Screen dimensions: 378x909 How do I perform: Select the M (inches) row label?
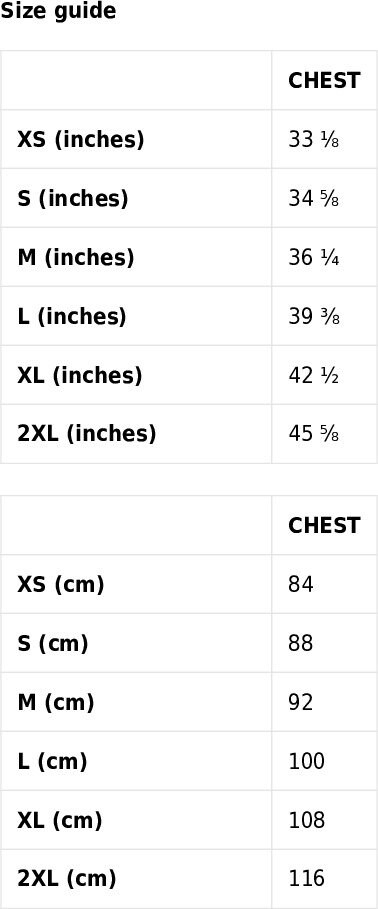[x=75, y=257]
